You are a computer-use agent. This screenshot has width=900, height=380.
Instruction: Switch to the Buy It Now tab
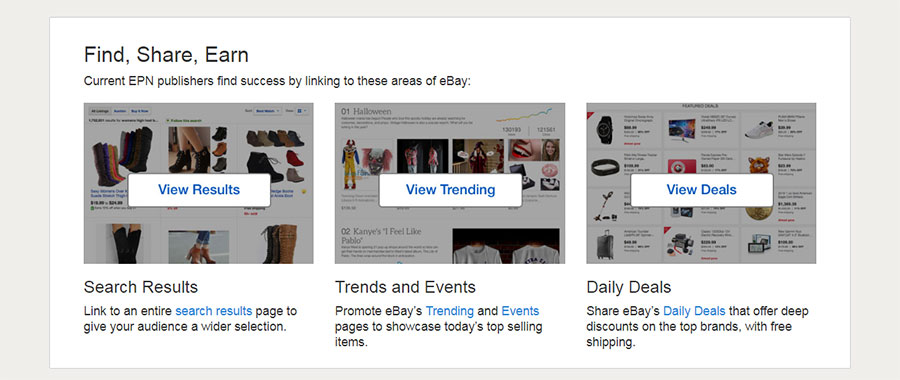point(139,111)
